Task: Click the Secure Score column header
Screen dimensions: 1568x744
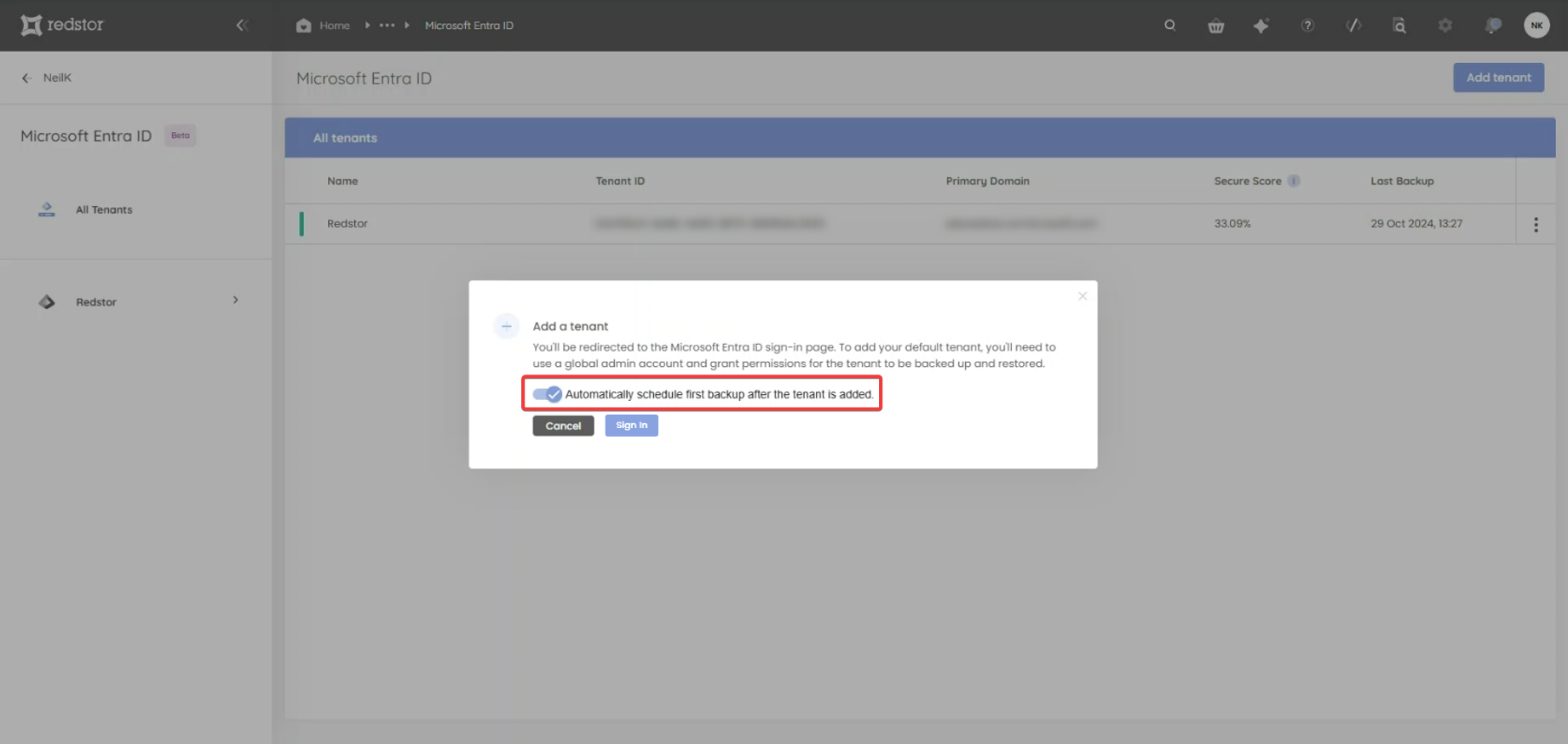Action: point(1248,180)
